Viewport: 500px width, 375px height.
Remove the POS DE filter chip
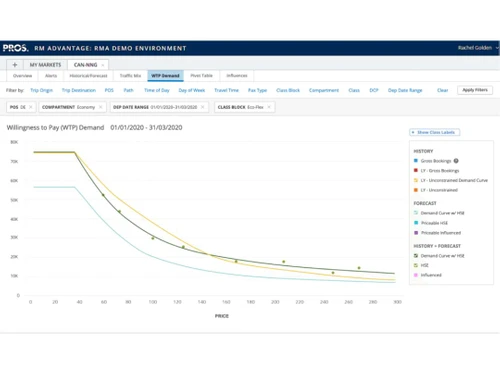pyautogui.click(x=30, y=107)
